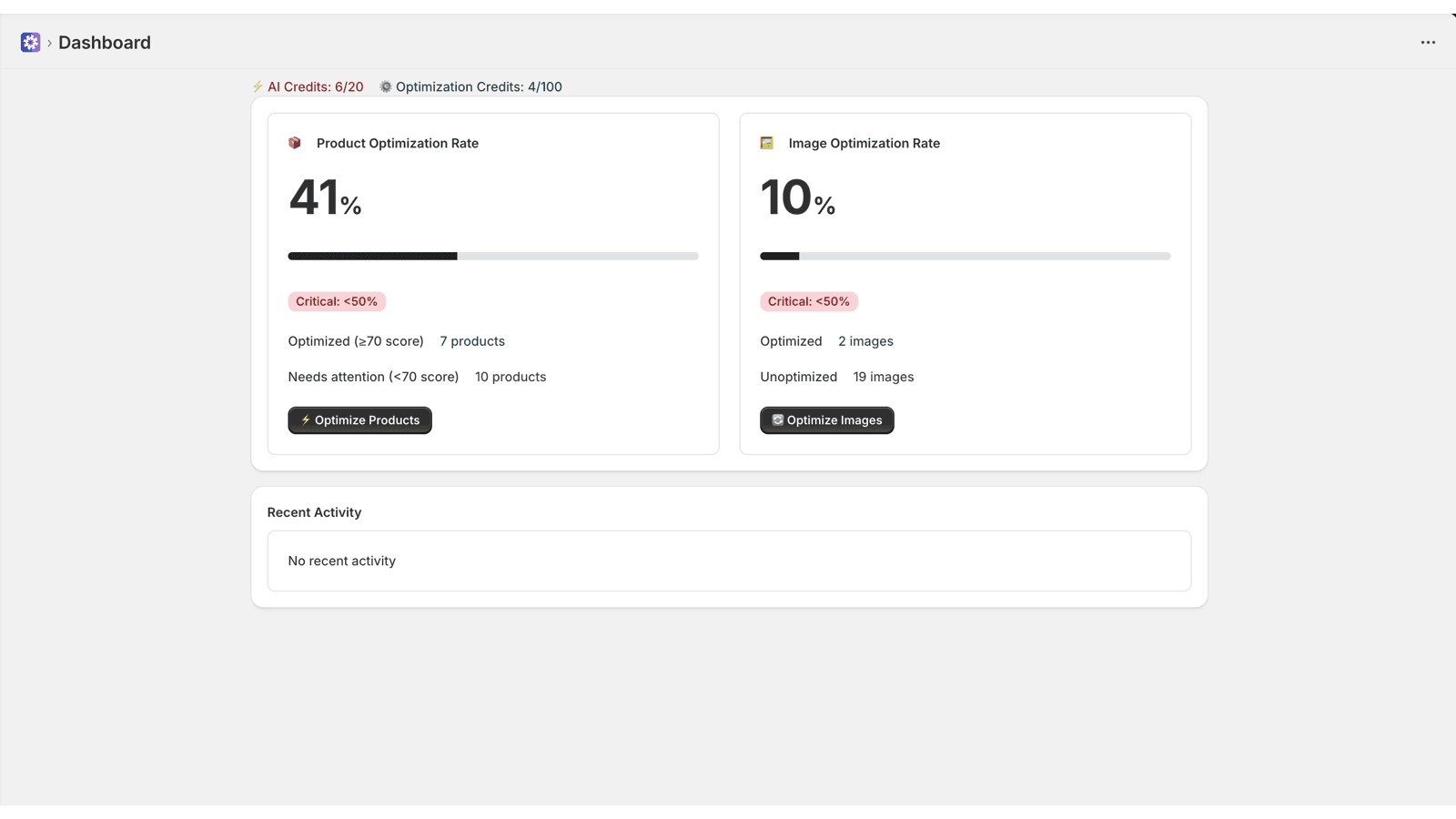
Task: Click the breadcrumb chevron separator
Action: pyautogui.click(x=49, y=43)
